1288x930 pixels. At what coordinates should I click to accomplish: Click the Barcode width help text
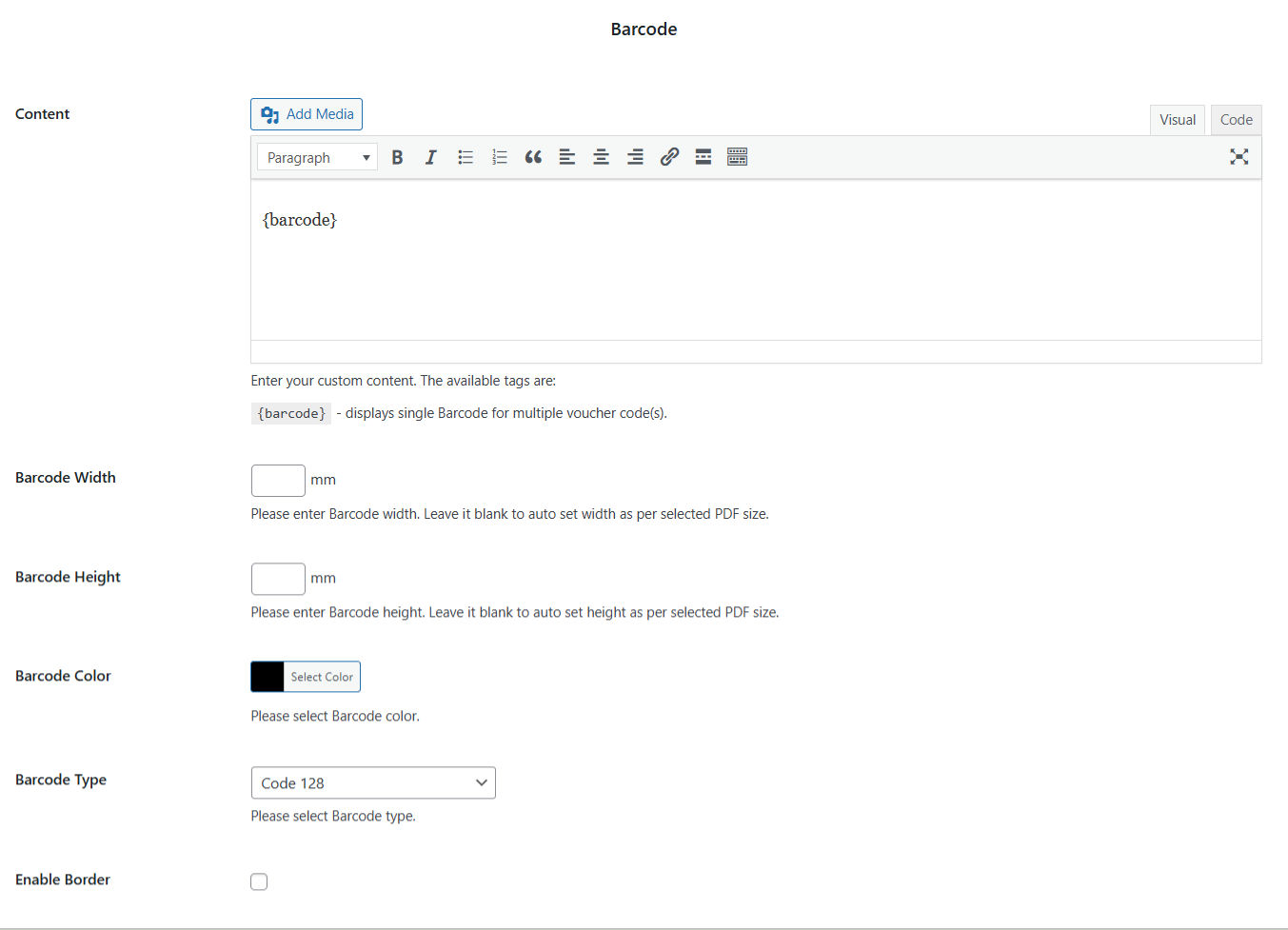(x=510, y=514)
